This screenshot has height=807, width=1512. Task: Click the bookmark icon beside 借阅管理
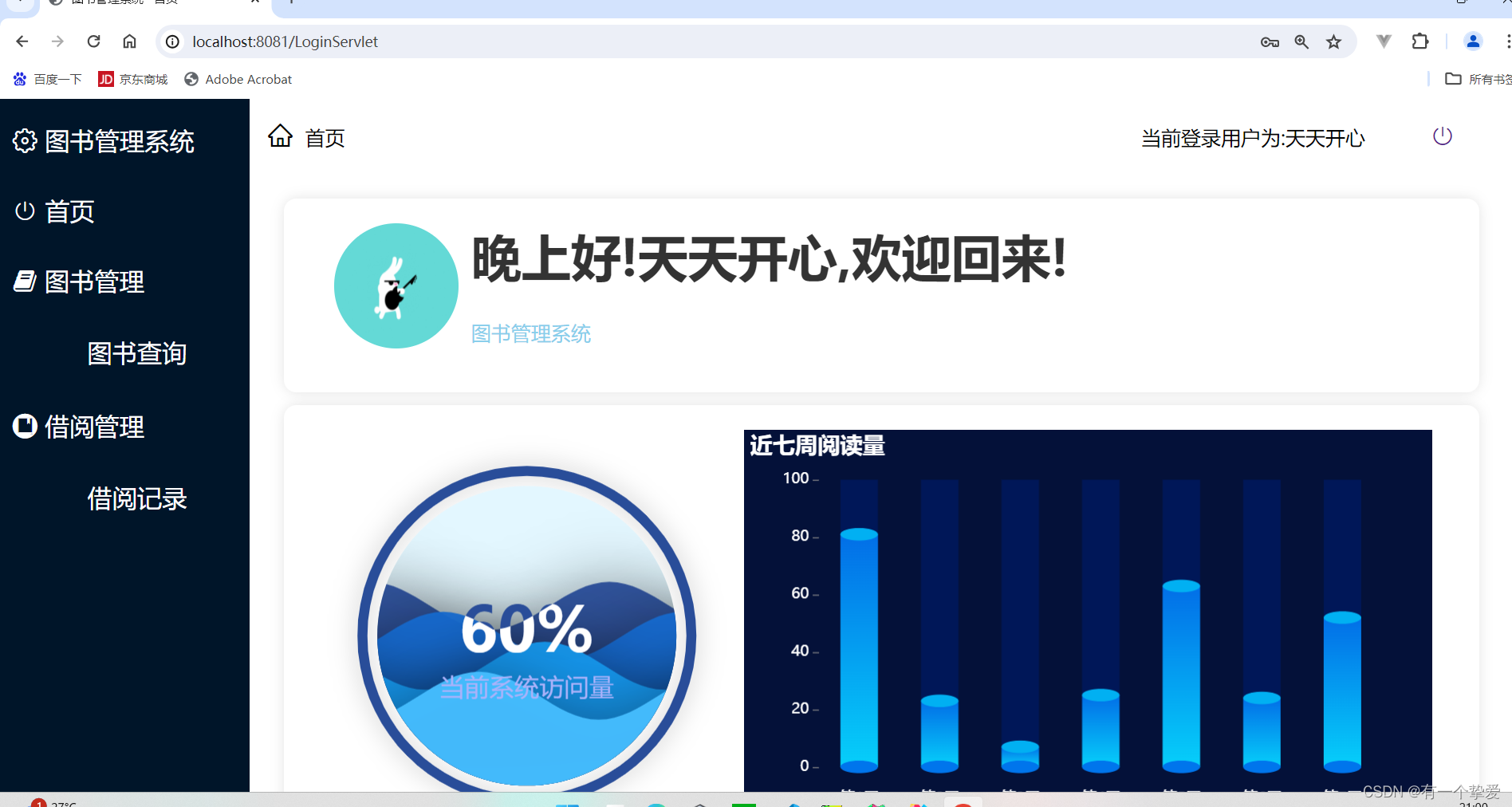[x=24, y=426]
